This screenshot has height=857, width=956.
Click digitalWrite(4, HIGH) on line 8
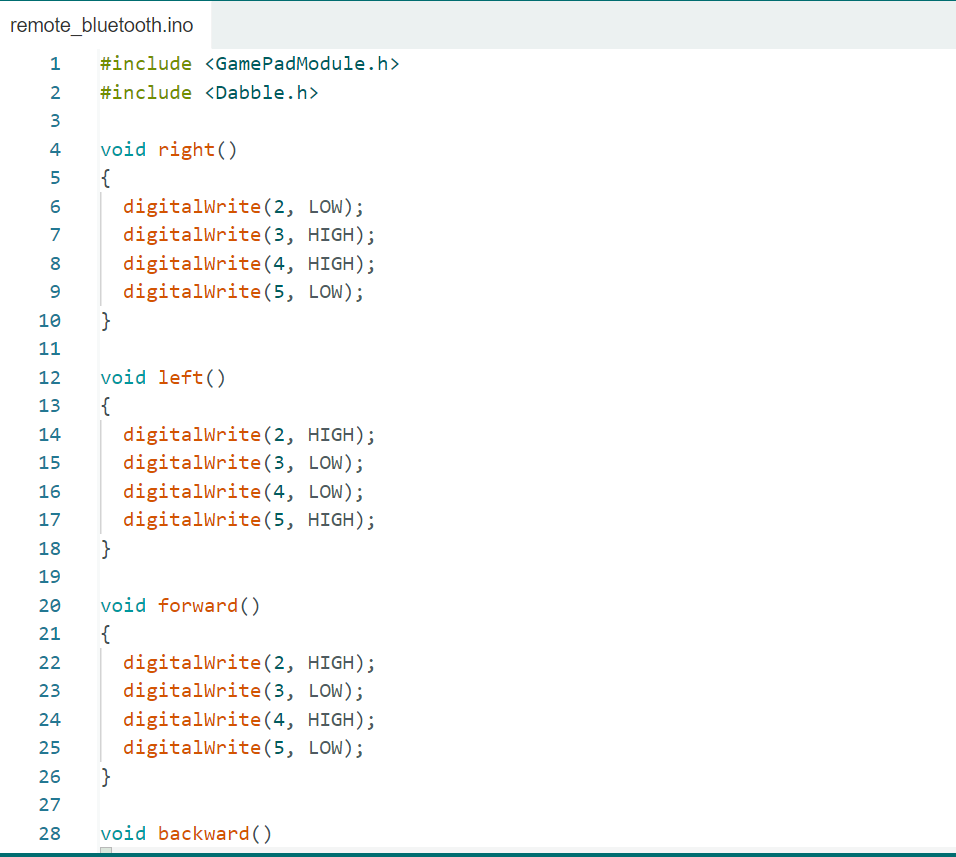click(249, 263)
